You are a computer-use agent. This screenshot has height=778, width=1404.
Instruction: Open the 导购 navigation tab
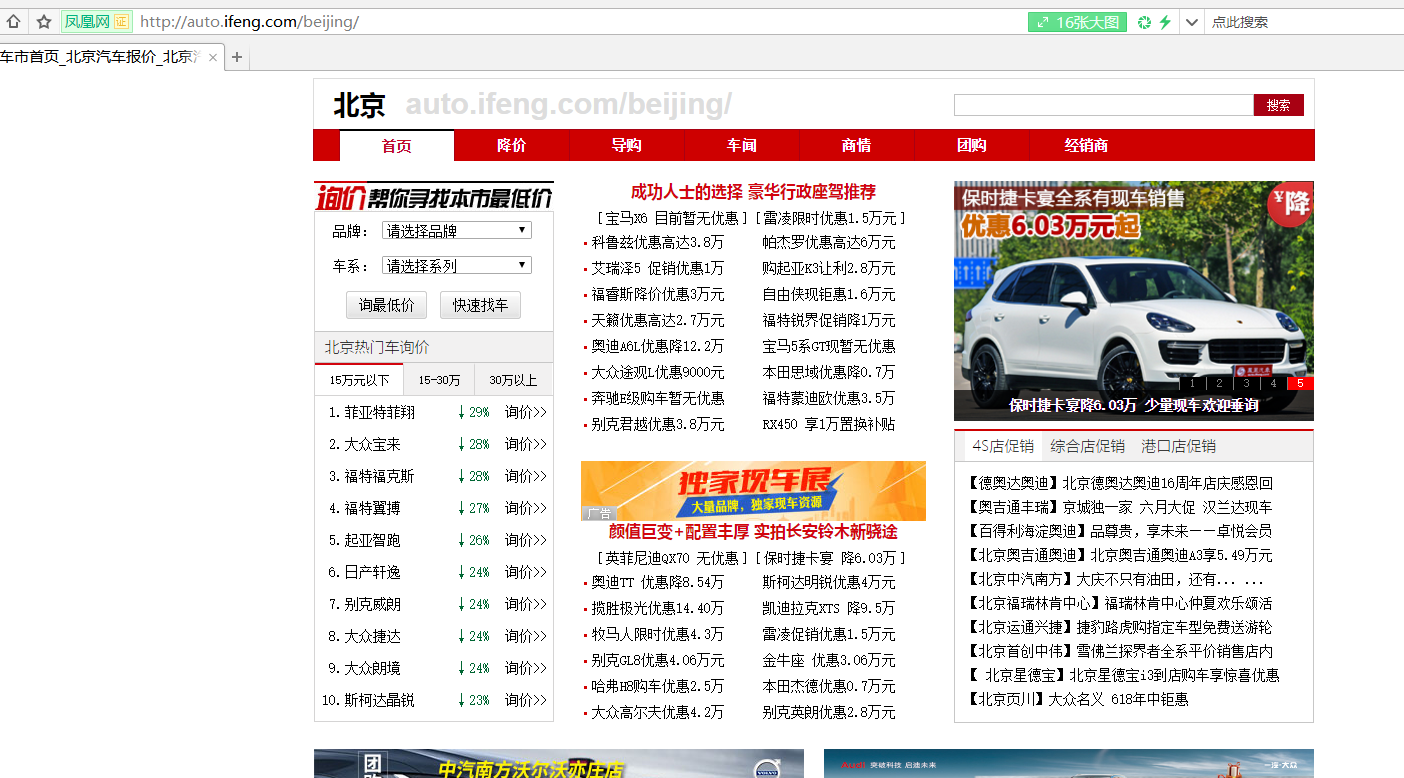[x=627, y=146]
